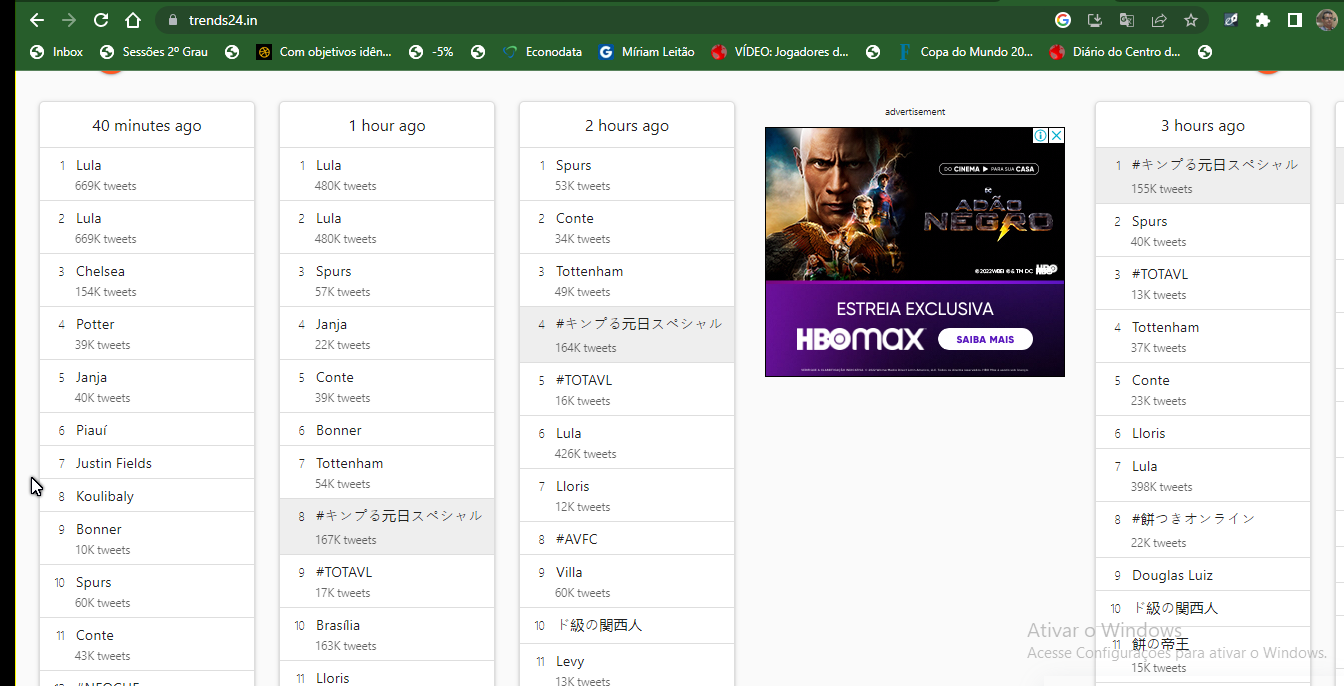The height and width of the screenshot is (686, 1344).
Task: Open the Econodata bookmark
Action: point(543,52)
